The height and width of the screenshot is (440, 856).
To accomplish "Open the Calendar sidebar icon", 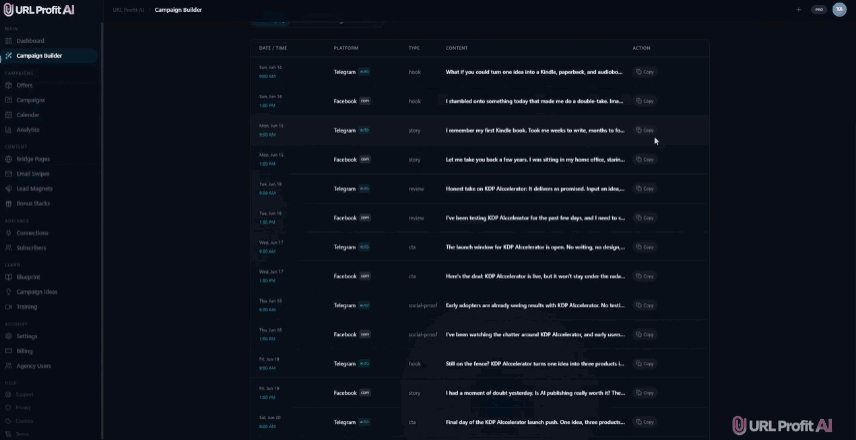I will pos(8,115).
